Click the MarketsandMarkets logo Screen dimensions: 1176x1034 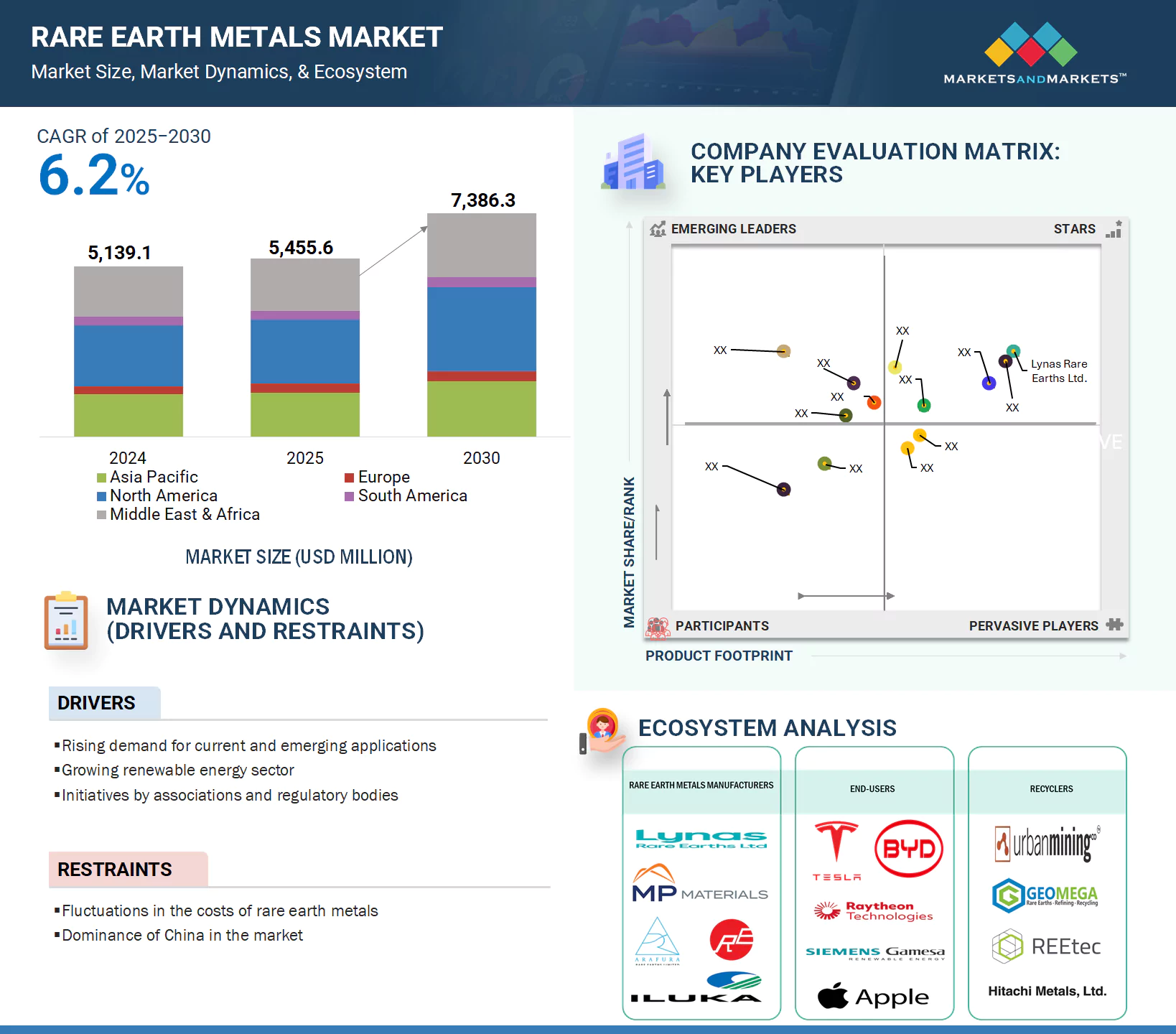coord(1034,54)
